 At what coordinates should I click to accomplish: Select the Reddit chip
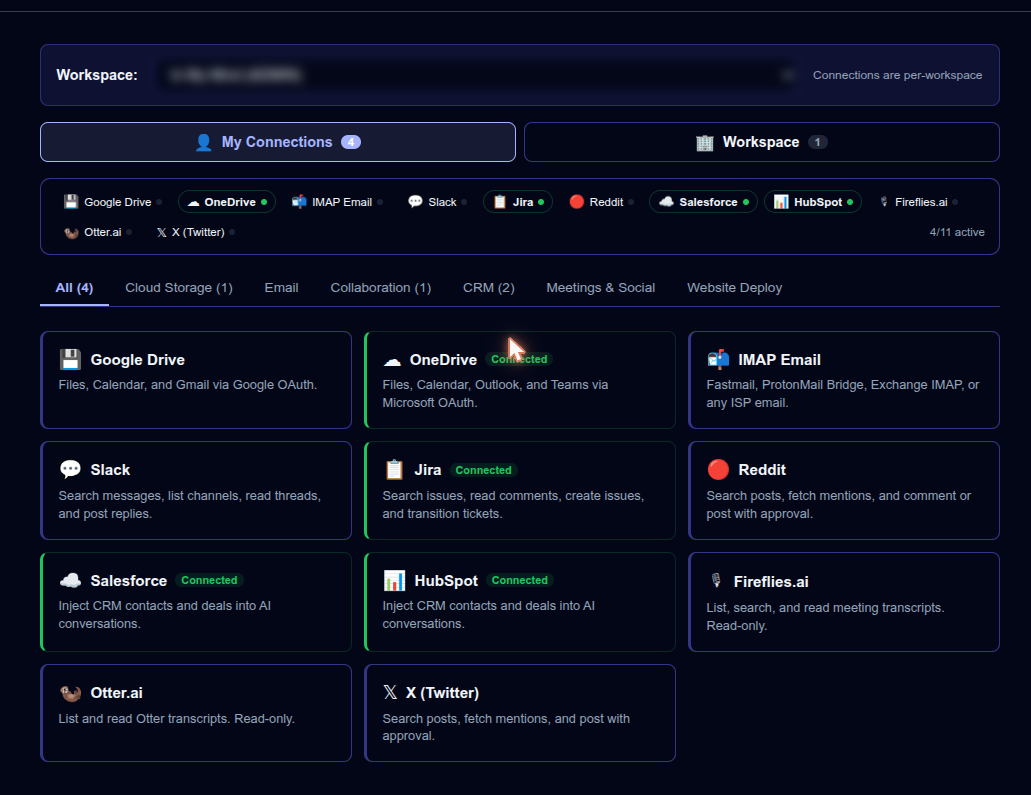(x=600, y=202)
